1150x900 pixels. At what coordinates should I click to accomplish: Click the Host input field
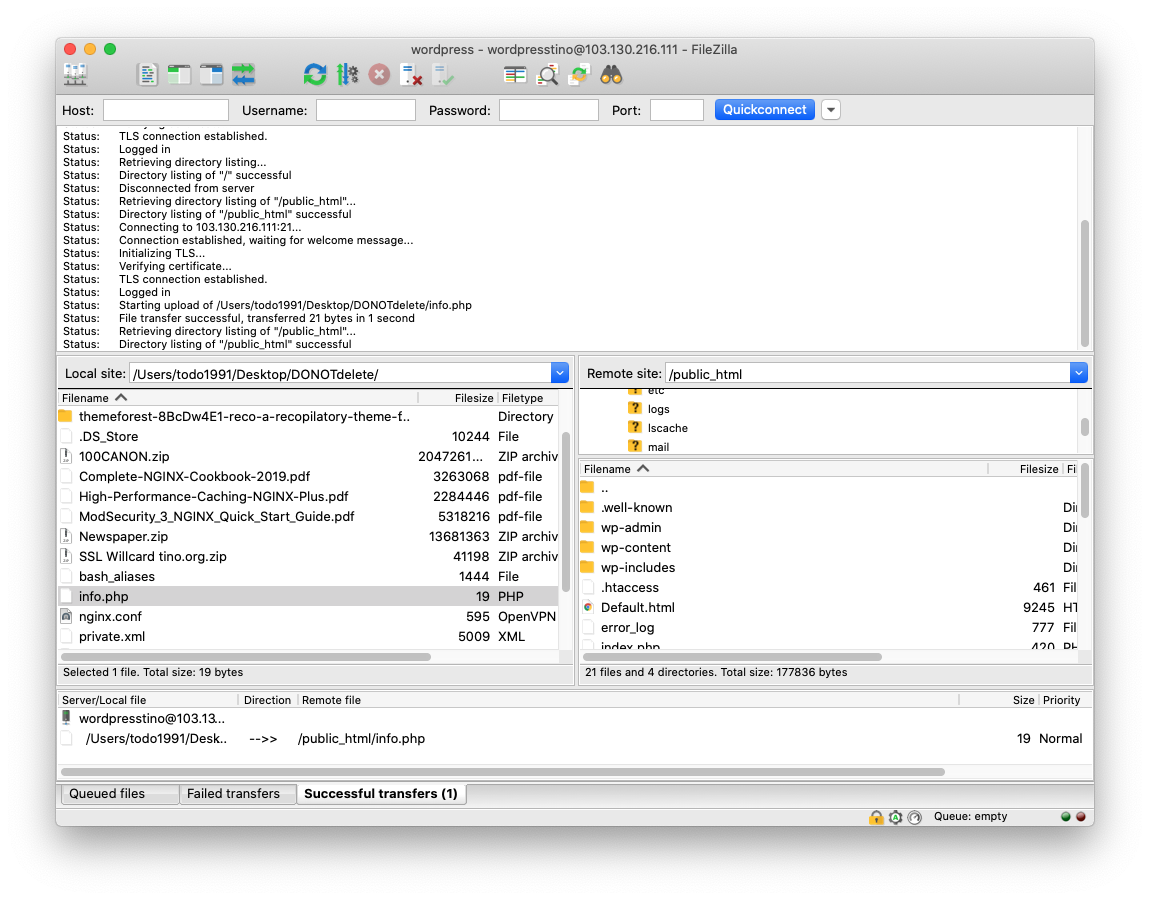pos(166,110)
